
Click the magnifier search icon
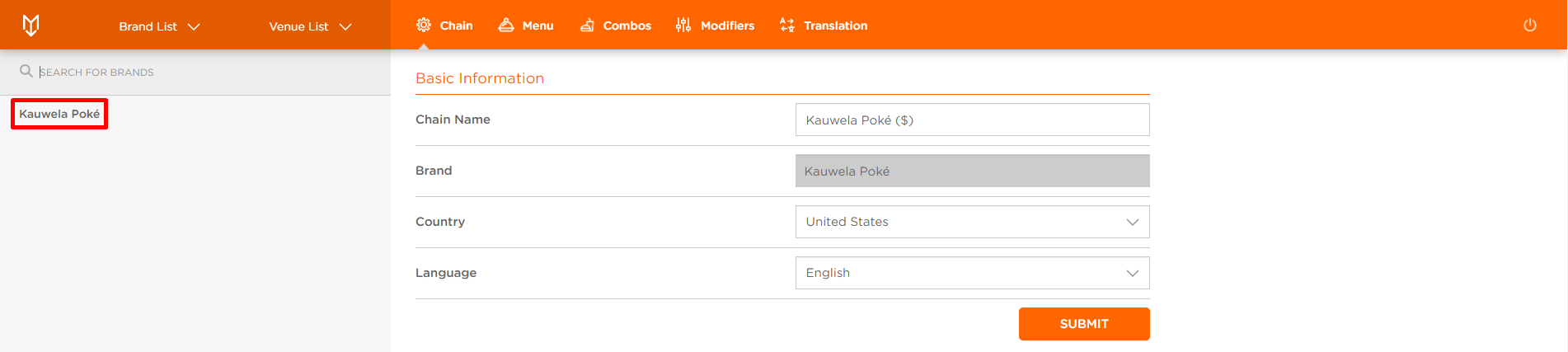coord(26,71)
